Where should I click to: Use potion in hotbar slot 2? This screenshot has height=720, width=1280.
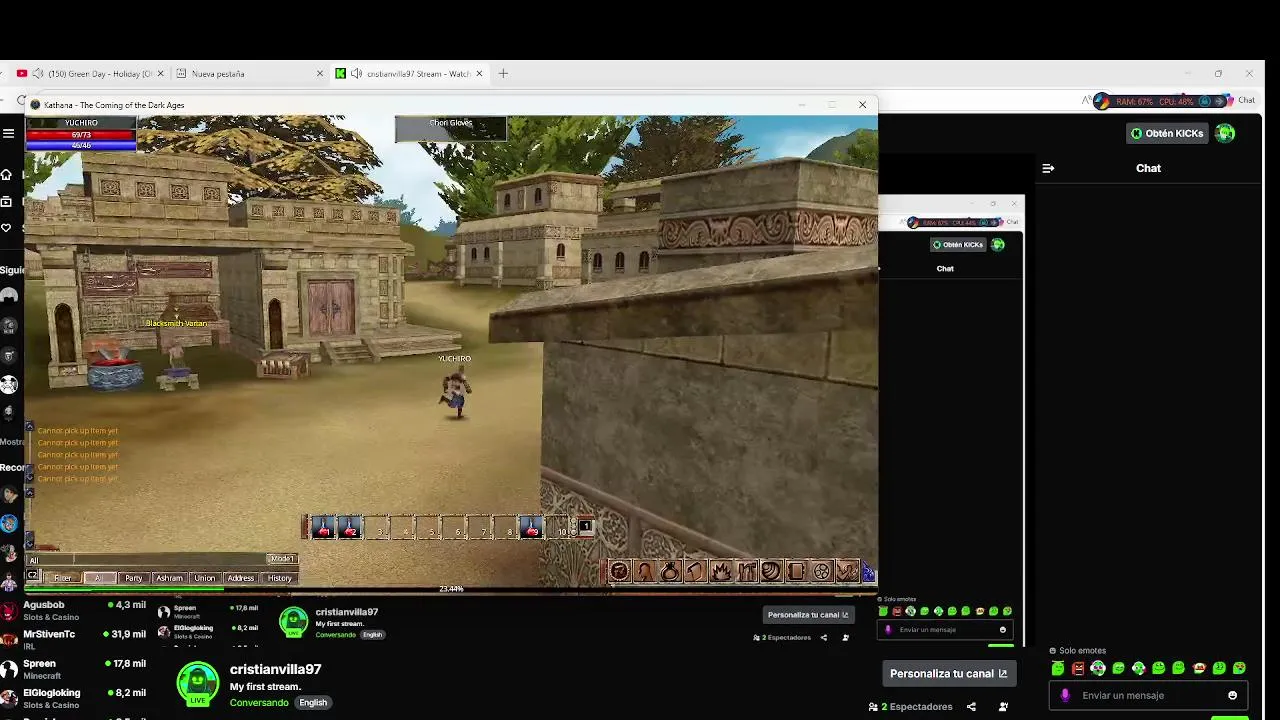click(x=350, y=528)
